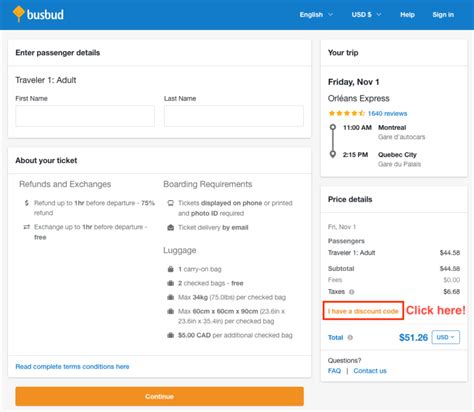The width and height of the screenshot is (474, 412).
Task: Click the ticket delivery email icon
Action: point(171,228)
